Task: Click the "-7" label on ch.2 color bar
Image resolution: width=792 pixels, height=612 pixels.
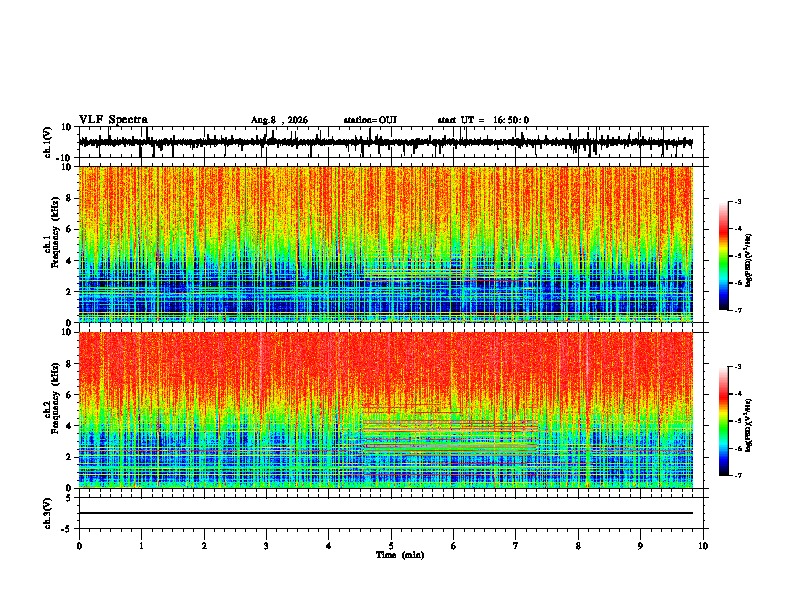Action: pos(737,476)
